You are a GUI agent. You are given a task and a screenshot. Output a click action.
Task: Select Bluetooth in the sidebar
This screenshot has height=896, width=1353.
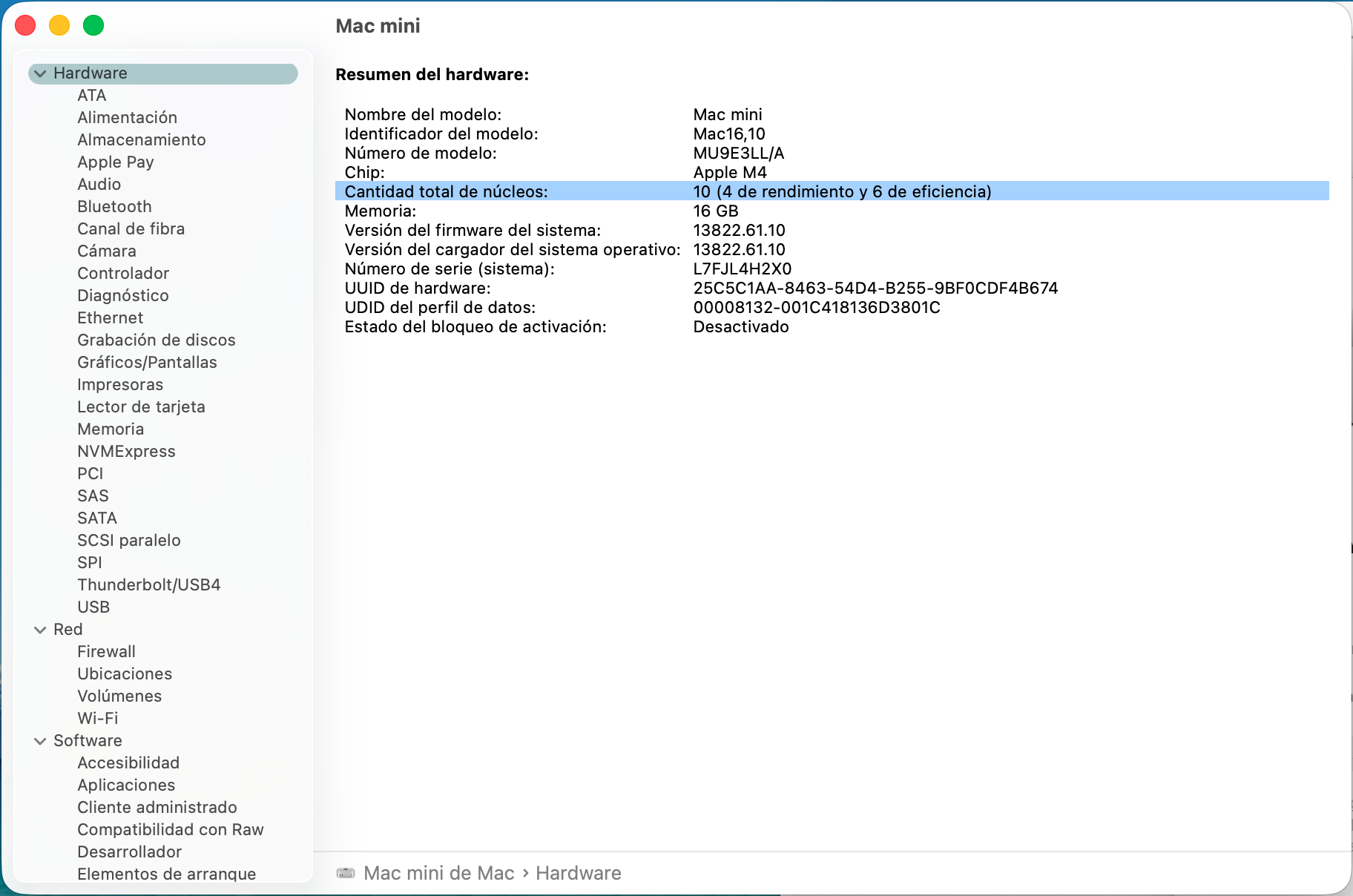[114, 206]
